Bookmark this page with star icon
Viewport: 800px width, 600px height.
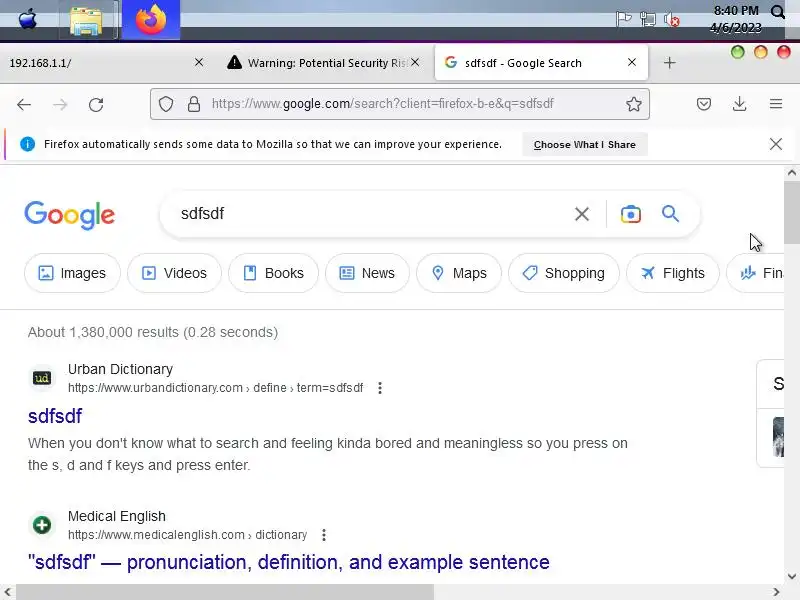[634, 104]
